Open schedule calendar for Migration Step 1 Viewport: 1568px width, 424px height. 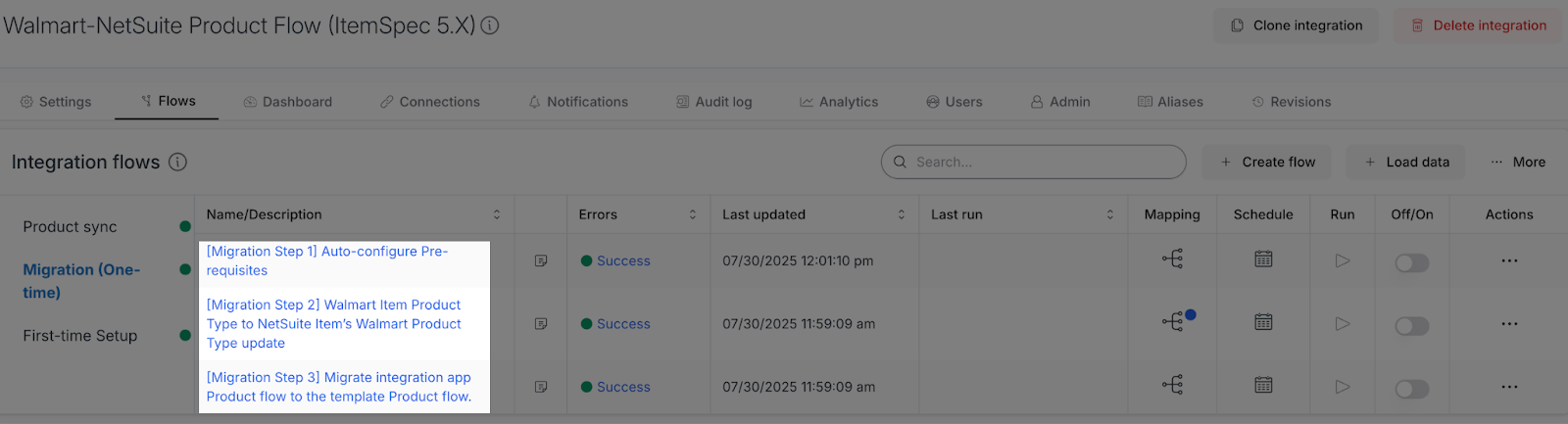tap(1263, 259)
